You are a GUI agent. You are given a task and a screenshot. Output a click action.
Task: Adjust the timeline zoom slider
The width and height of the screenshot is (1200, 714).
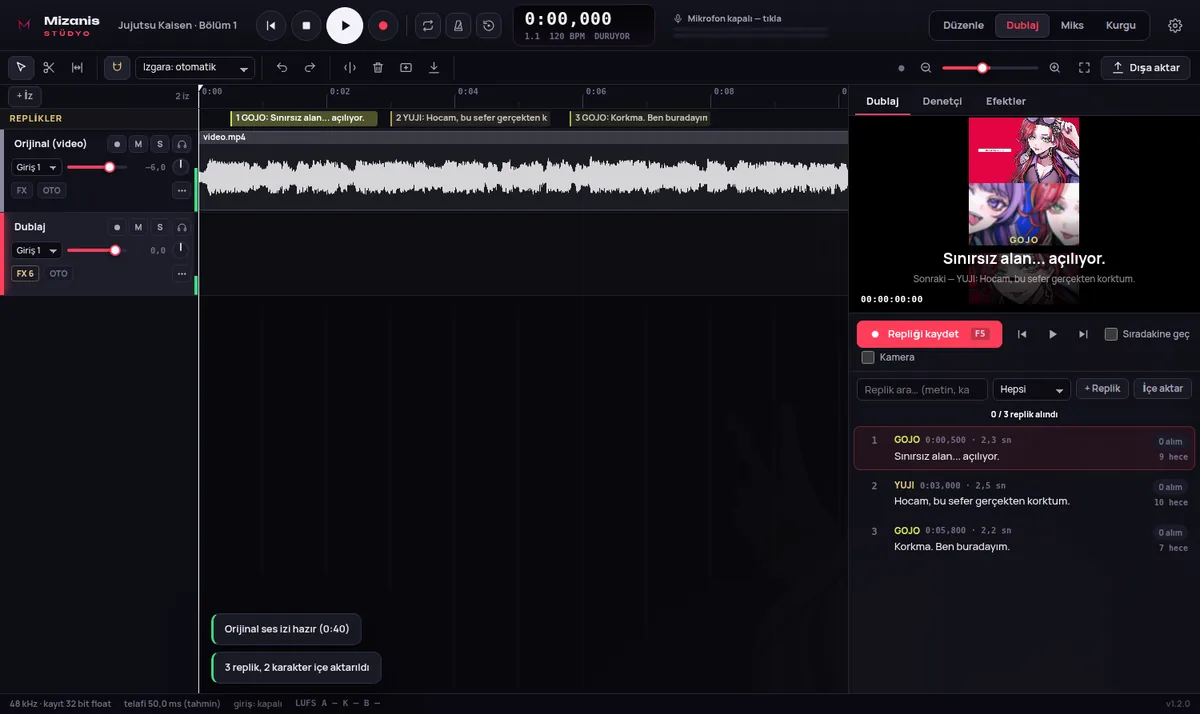(x=990, y=67)
